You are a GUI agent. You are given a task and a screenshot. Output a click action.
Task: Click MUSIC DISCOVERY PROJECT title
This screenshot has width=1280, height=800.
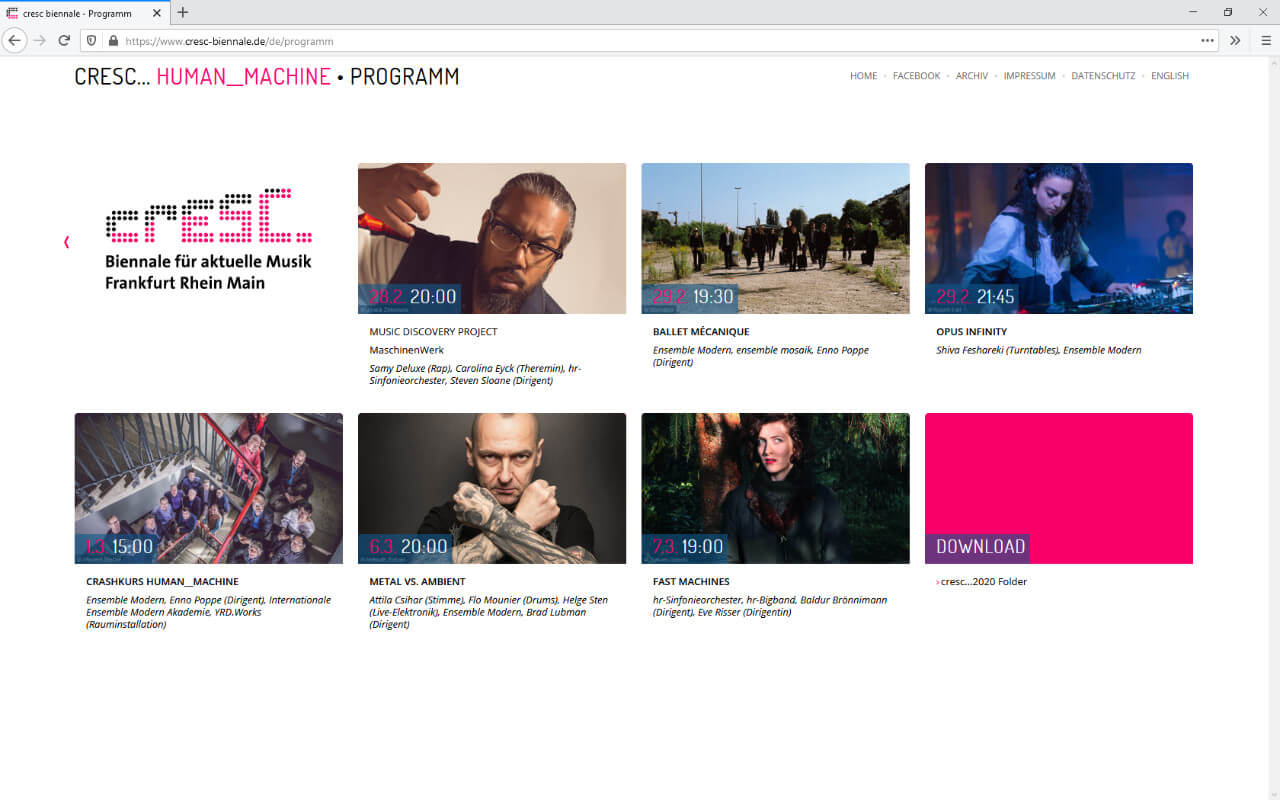click(433, 332)
